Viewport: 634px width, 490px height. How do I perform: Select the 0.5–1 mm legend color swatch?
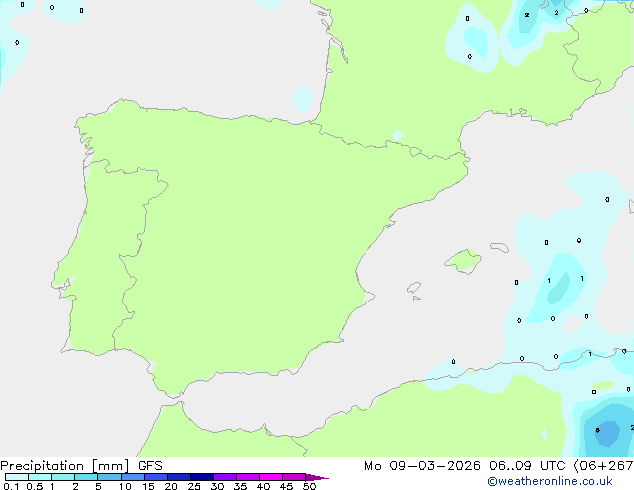pyautogui.click(x=40, y=477)
